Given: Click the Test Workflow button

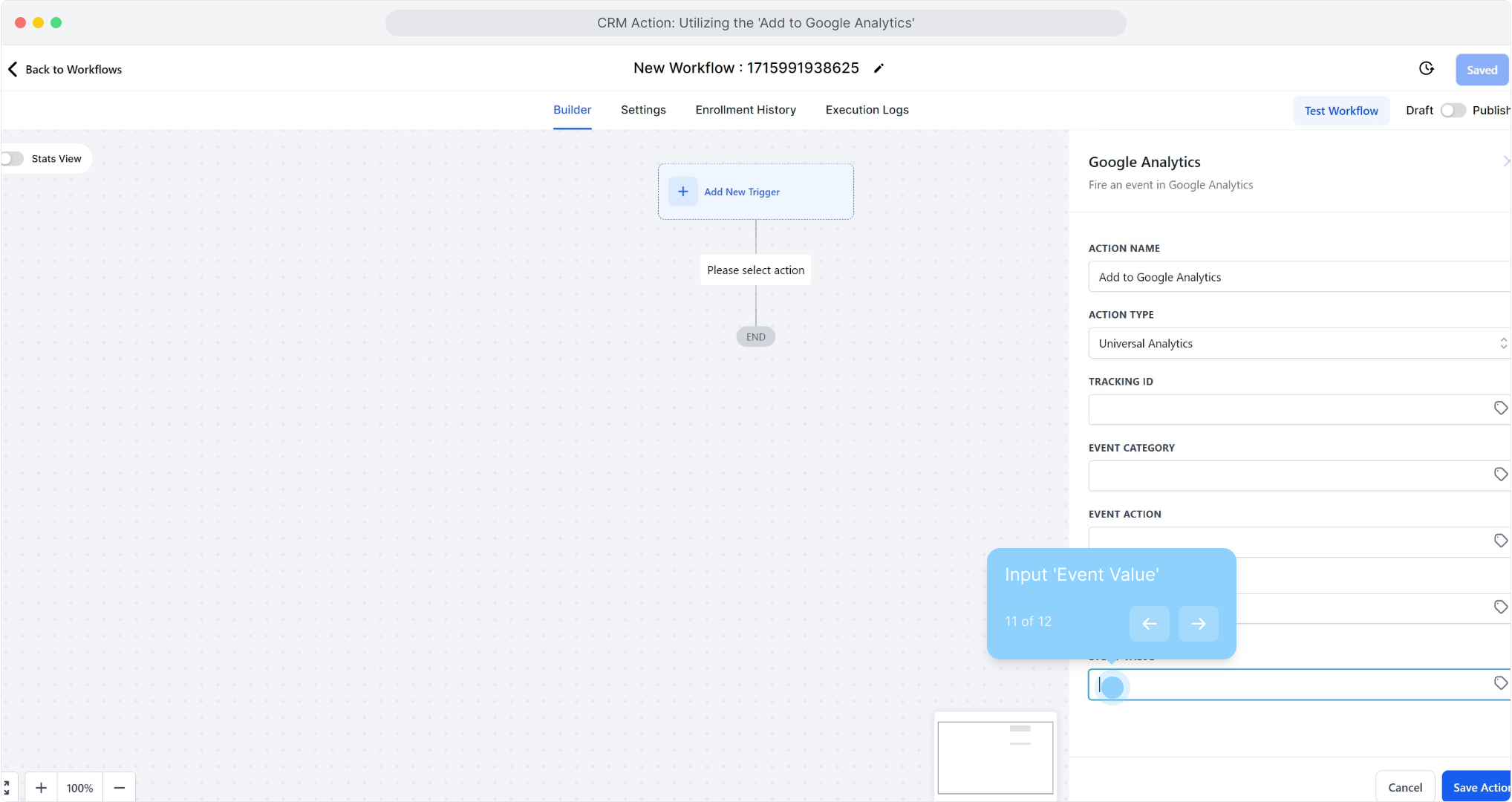Looking at the screenshot, I should tap(1340, 111).
